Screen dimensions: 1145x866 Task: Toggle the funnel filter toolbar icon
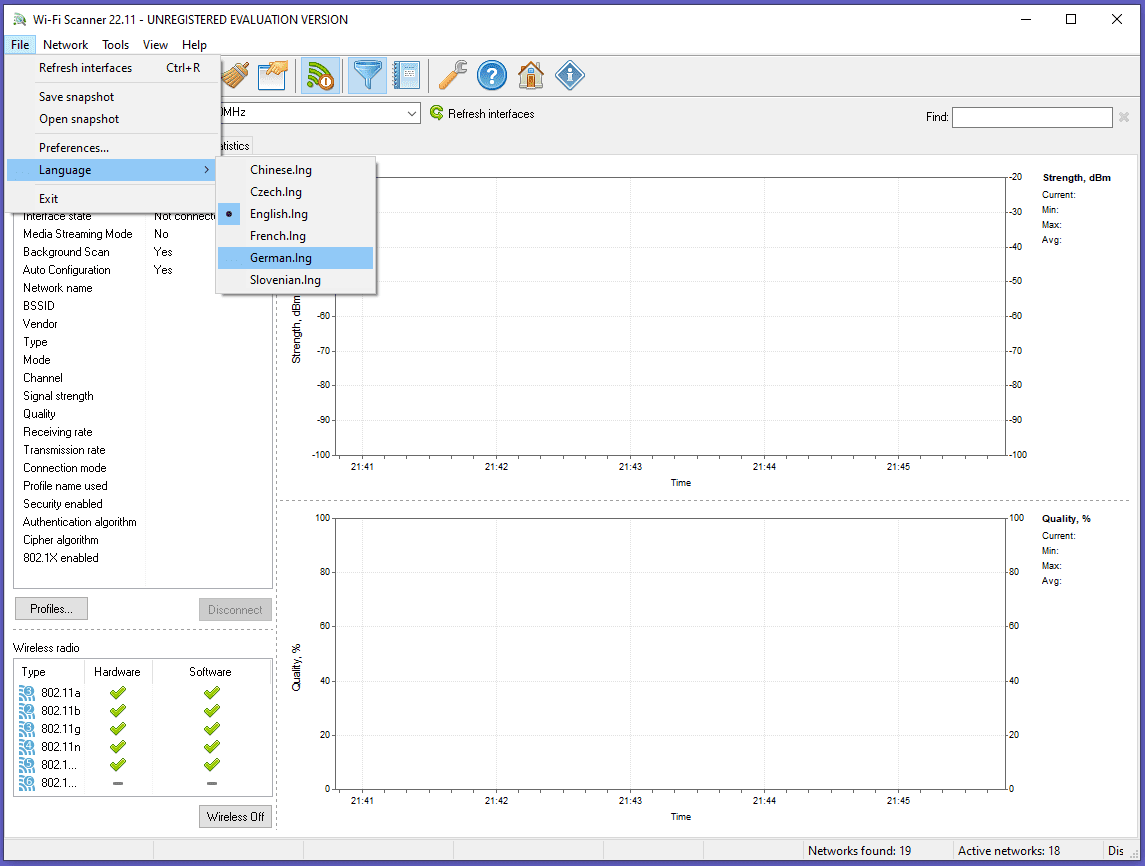(367, 75)
